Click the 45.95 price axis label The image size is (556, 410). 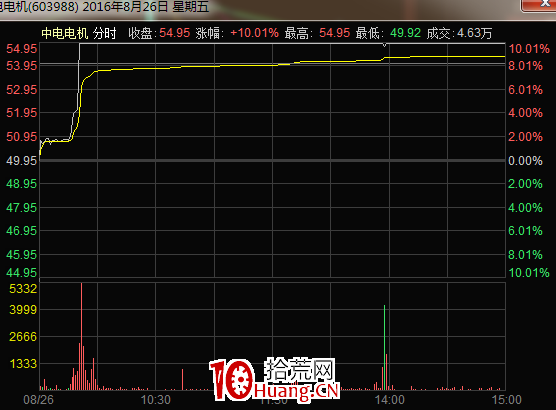point(22,255)
